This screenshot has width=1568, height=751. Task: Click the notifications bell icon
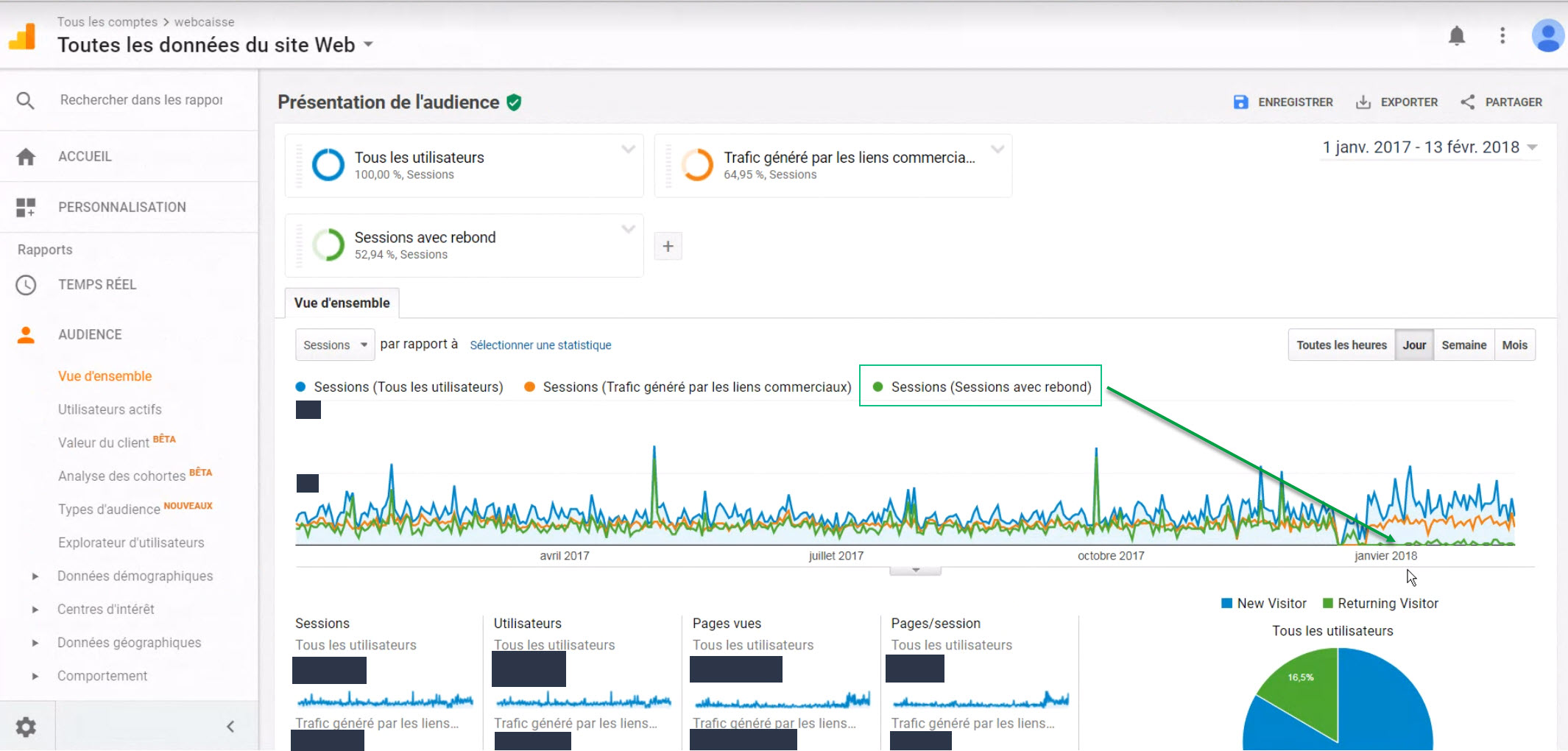point(1456,35)
